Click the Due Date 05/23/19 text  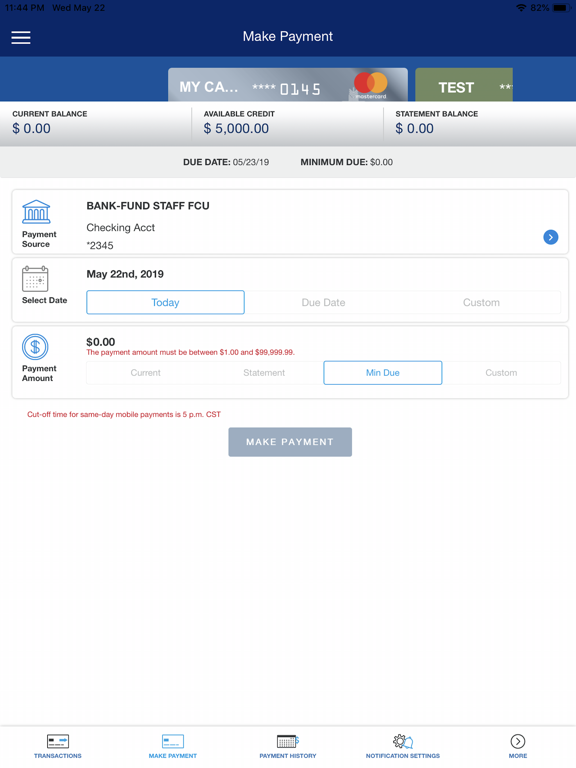[226, 162]
